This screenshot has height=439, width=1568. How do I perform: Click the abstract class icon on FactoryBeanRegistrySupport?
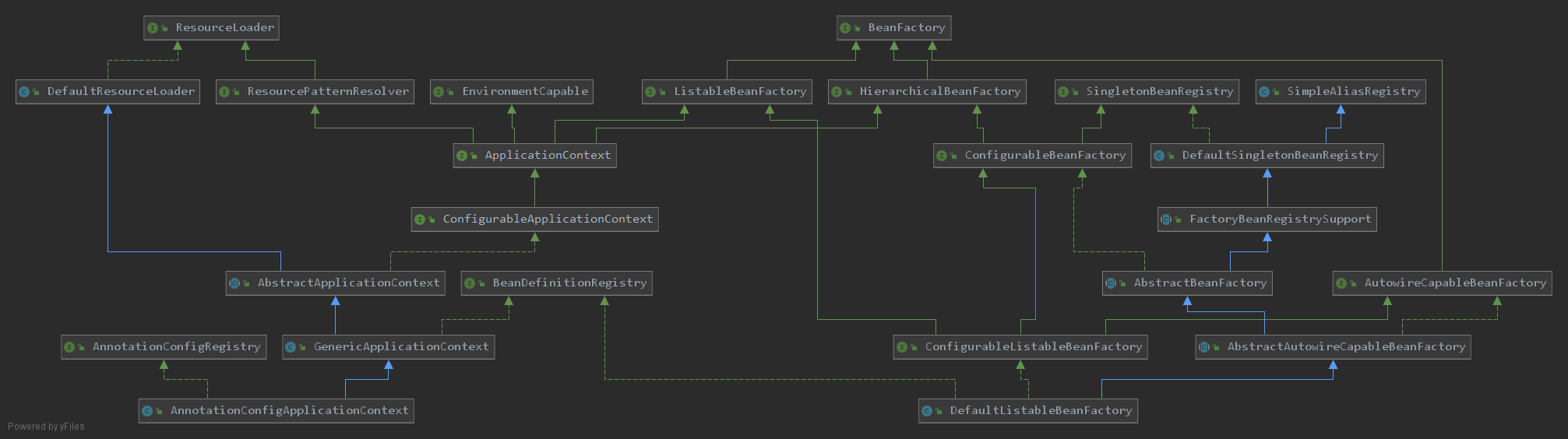tap(1166, 219)
